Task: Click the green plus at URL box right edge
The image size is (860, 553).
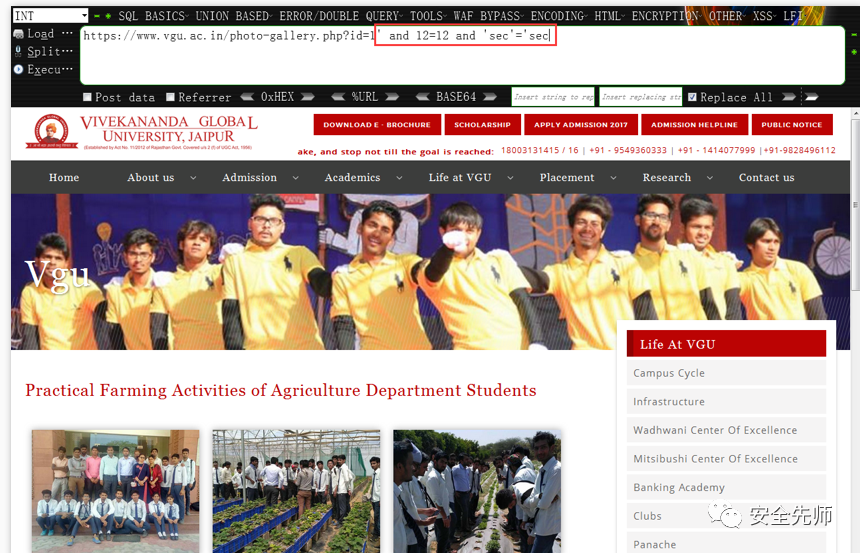Action: [854, 52]
